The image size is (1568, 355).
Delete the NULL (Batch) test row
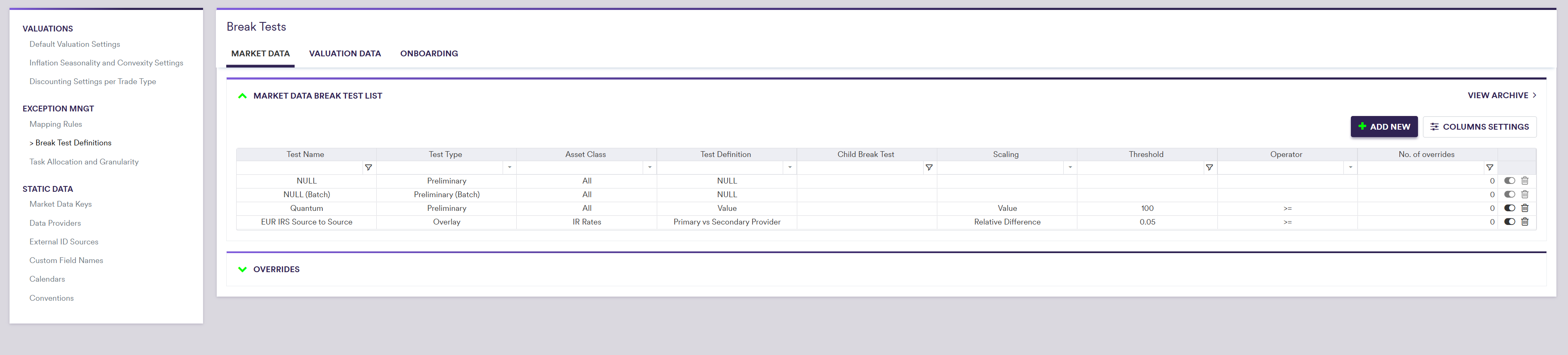[1524, 194]
